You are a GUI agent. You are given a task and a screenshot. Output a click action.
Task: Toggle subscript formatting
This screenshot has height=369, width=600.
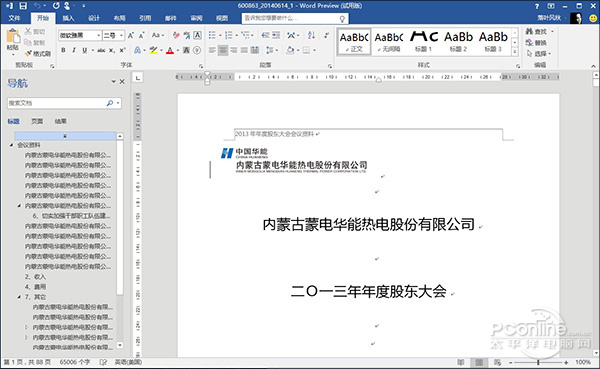click(x=111, y=50)
